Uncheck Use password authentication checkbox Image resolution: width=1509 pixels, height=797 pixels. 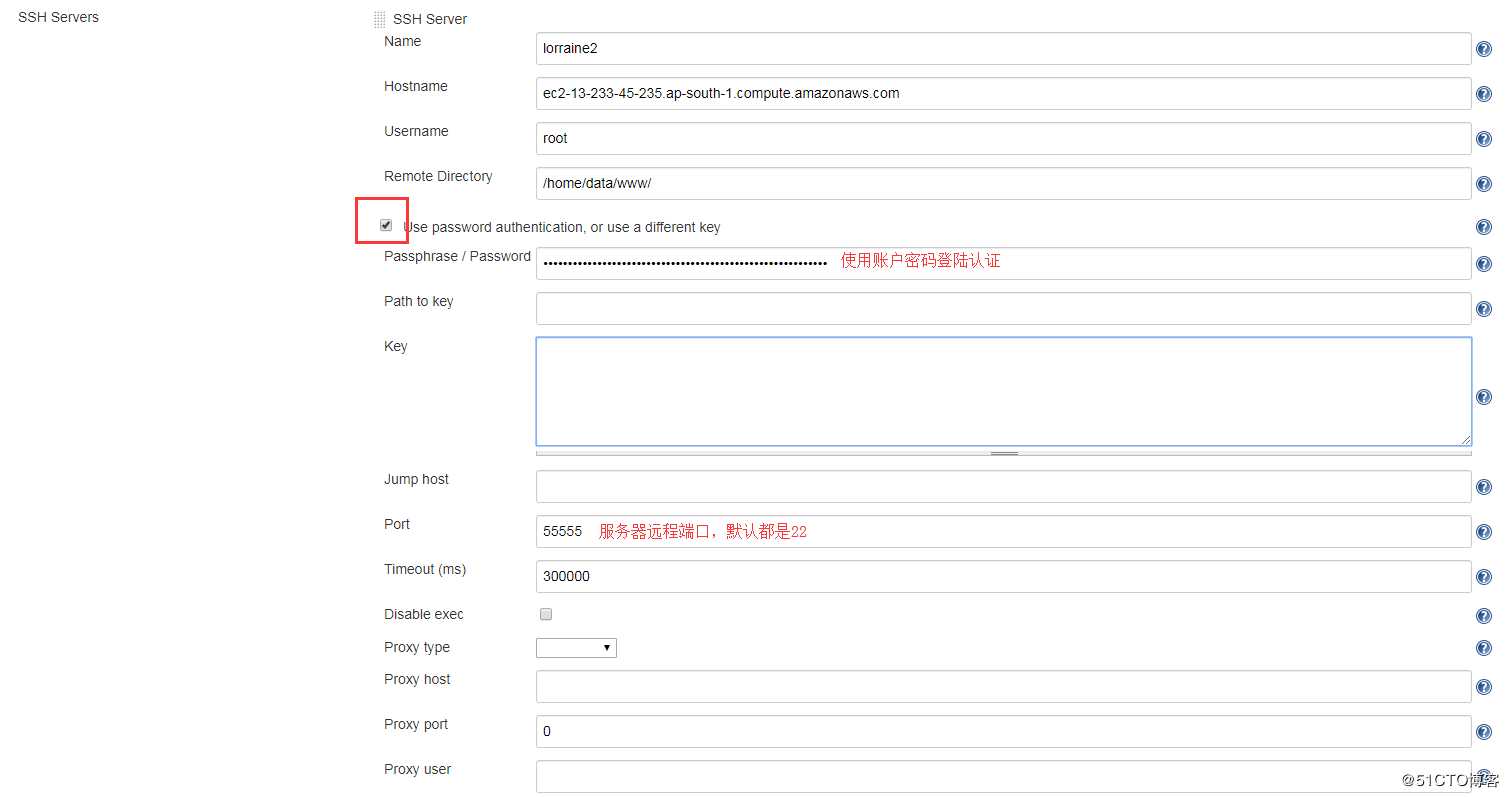[x=386, y=225]
